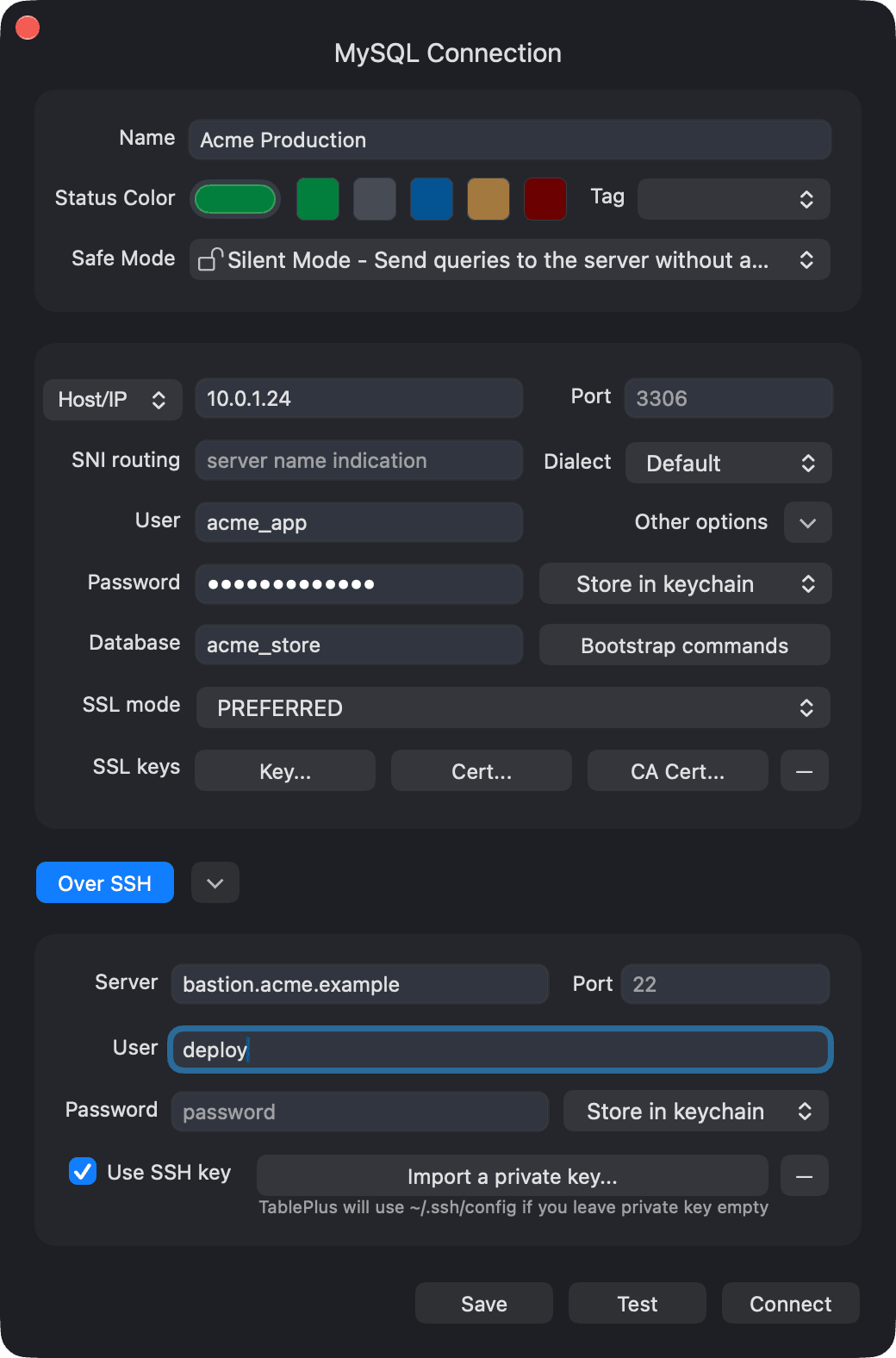Choose the gray status color swatch
This screenshot has width=896, height=1358.
[375, 199]
